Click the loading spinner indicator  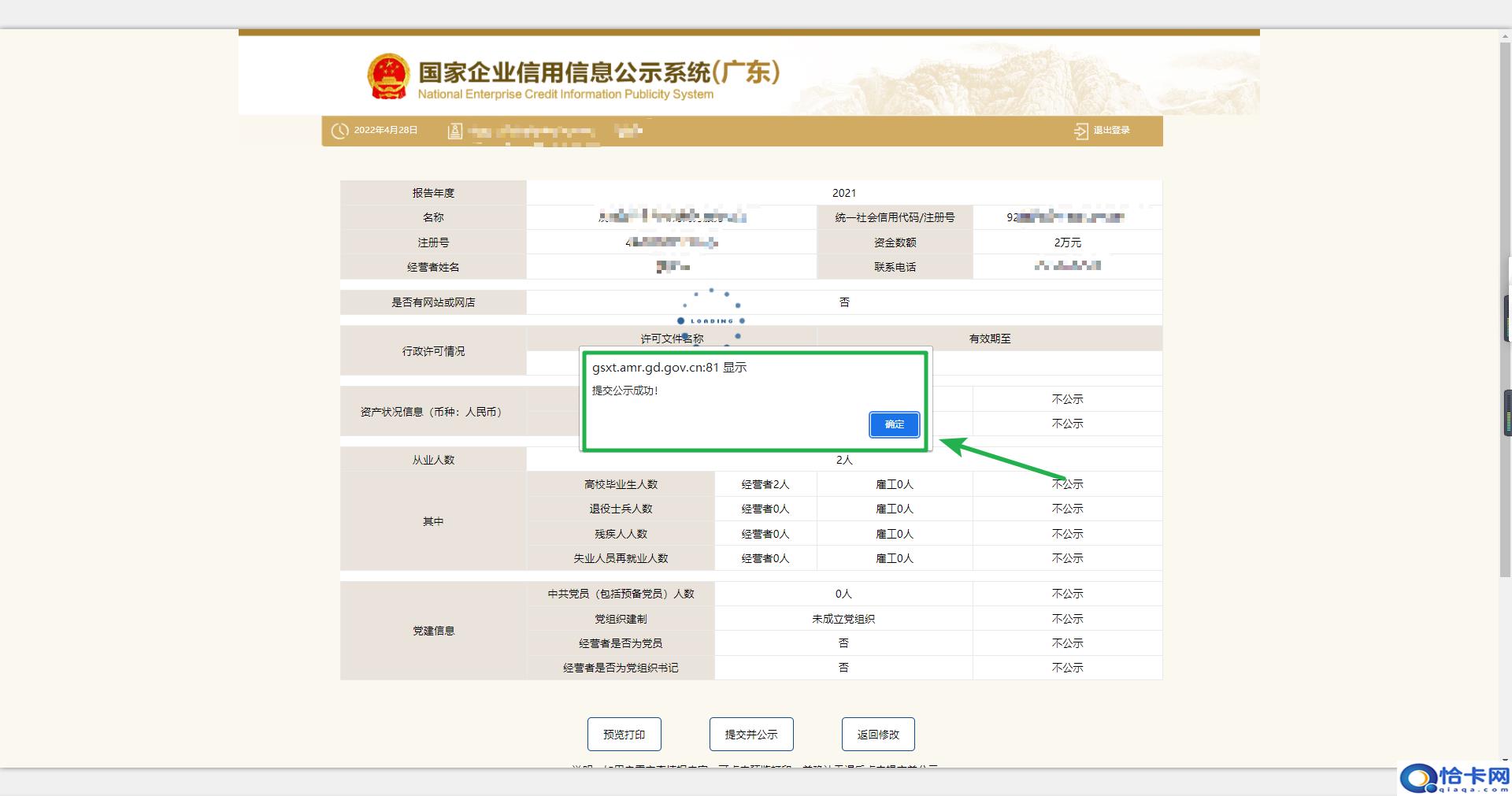710,318
